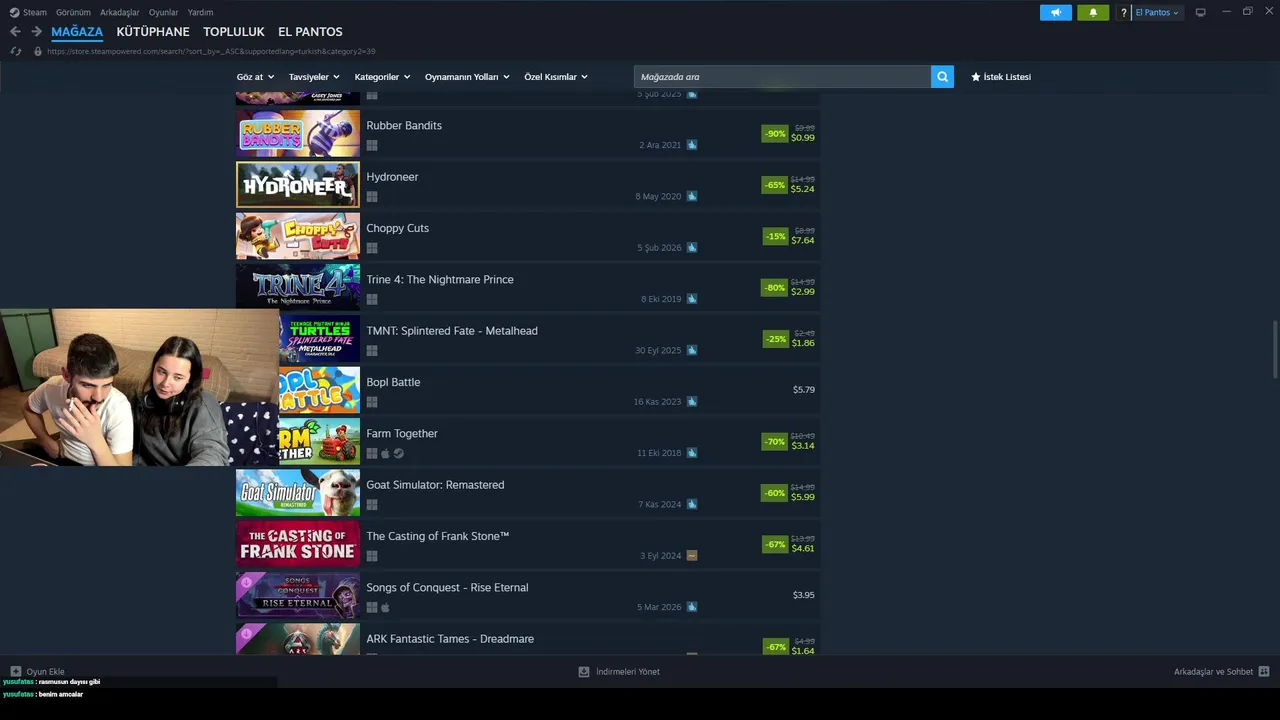Click the $5.79 price for Bopl Battle
Image resolution: width=1280 pixels, height=720 pixels.
(x=804, y=390)
